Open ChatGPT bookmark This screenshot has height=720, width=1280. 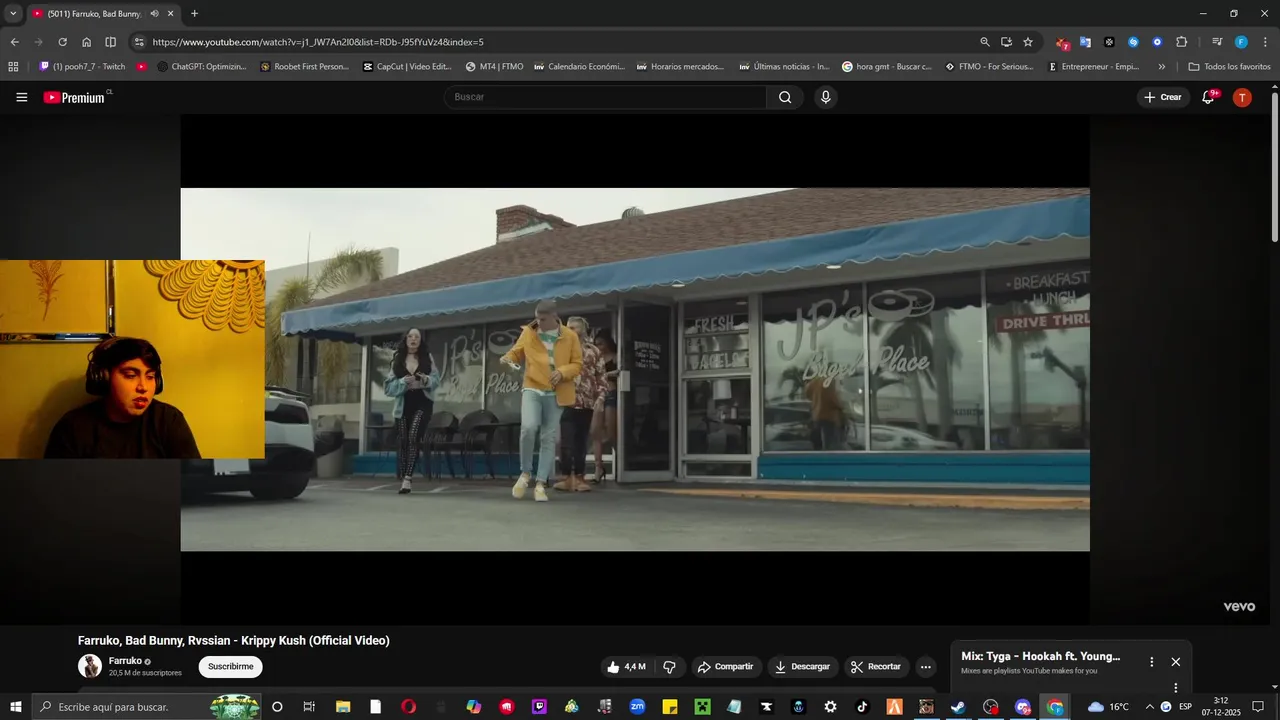coord(201,67)
